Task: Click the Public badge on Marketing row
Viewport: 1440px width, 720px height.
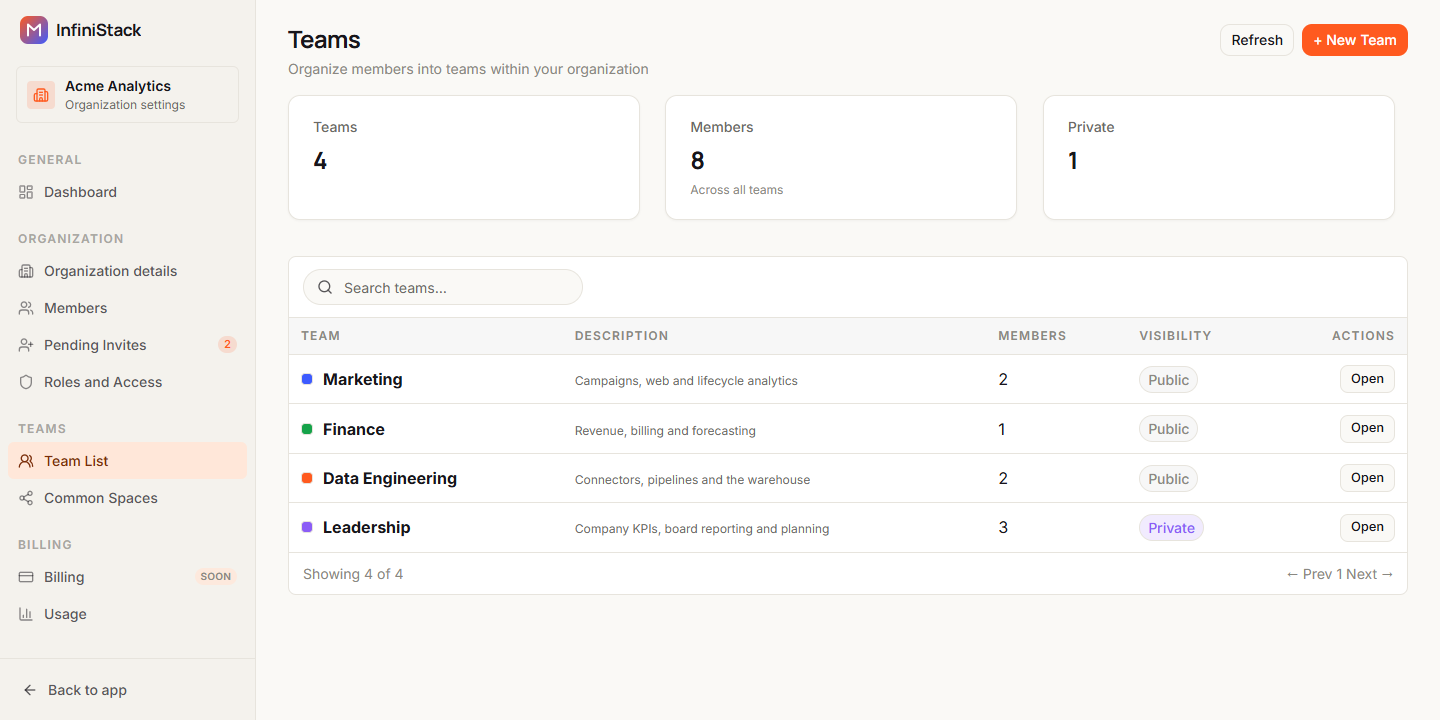Action: (1168, 380)
